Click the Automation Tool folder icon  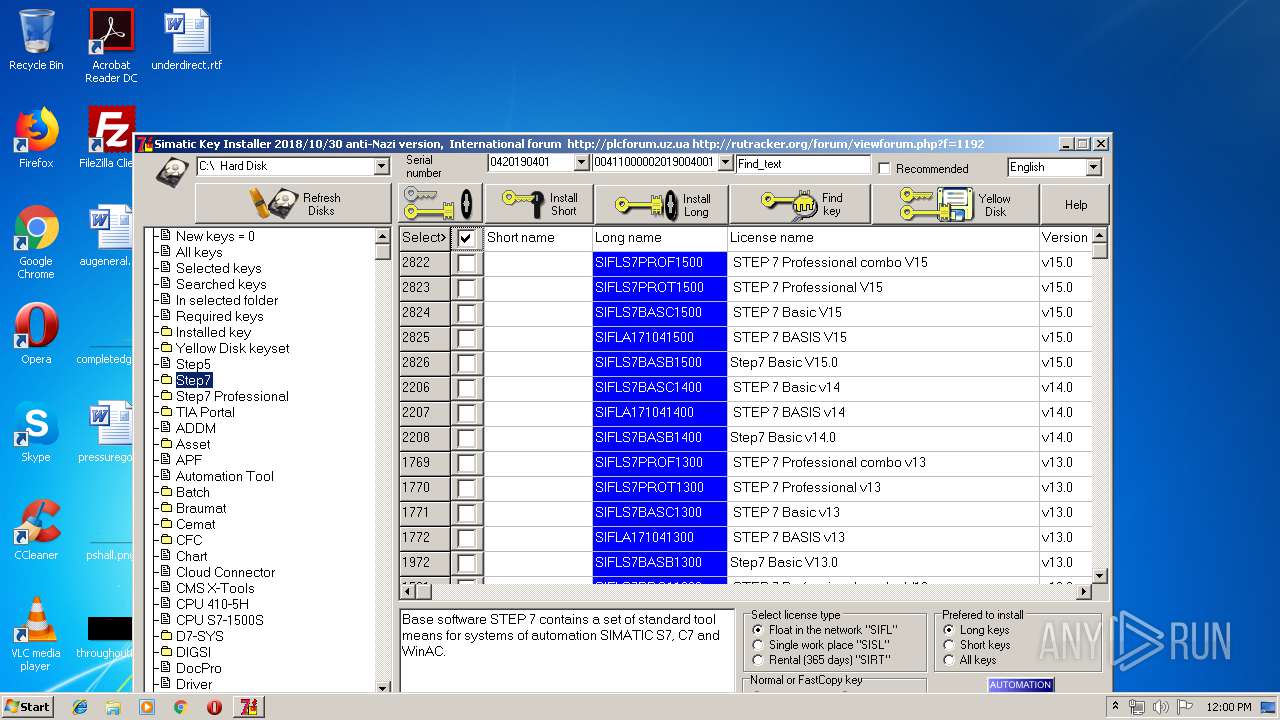click(166, 476)
